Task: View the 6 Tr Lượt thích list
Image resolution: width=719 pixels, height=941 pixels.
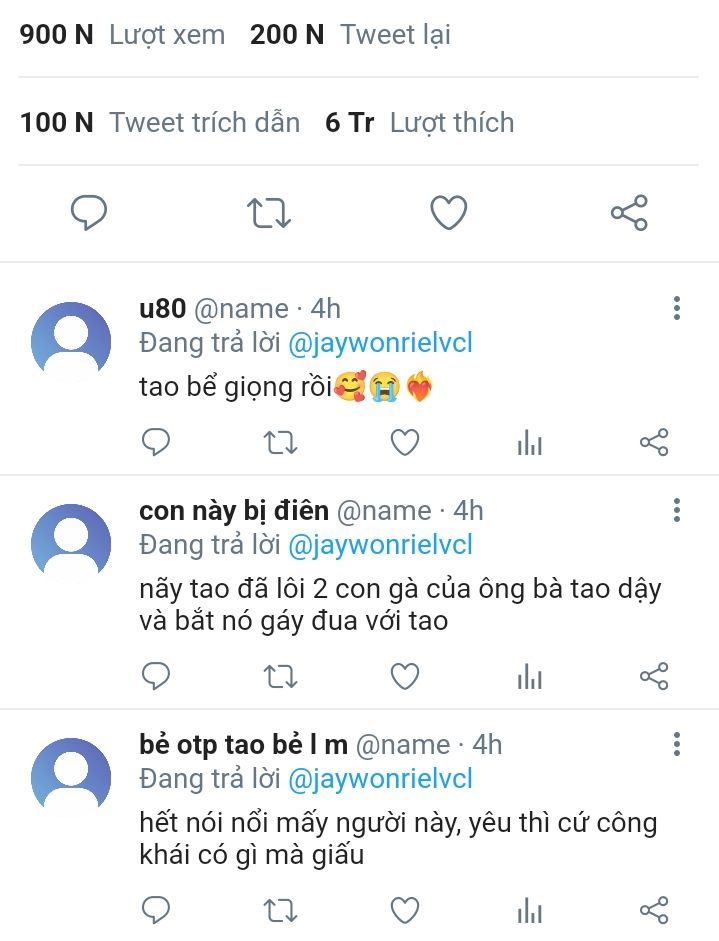Action: pyautogui.click(x=419, y=123)
